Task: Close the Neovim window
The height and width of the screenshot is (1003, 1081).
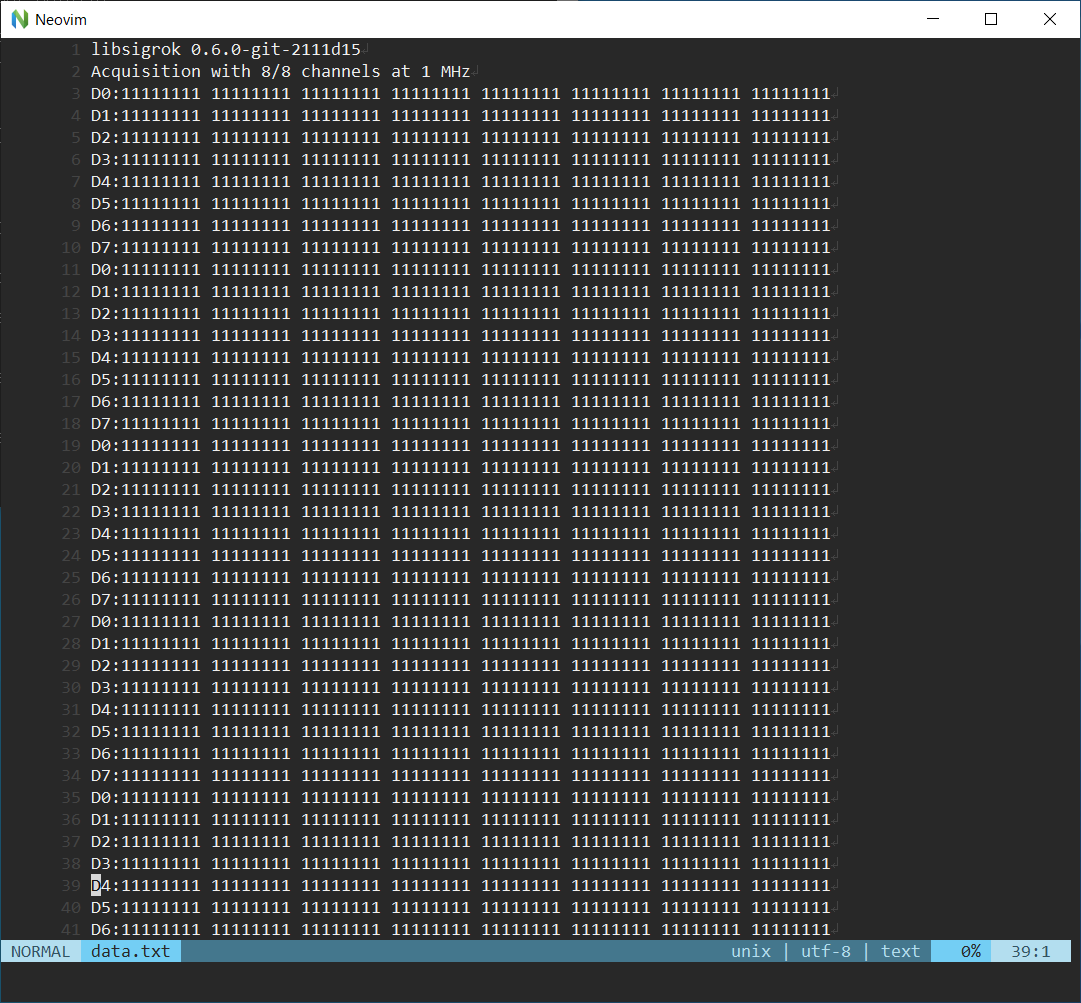Action: click(1049, 19)
